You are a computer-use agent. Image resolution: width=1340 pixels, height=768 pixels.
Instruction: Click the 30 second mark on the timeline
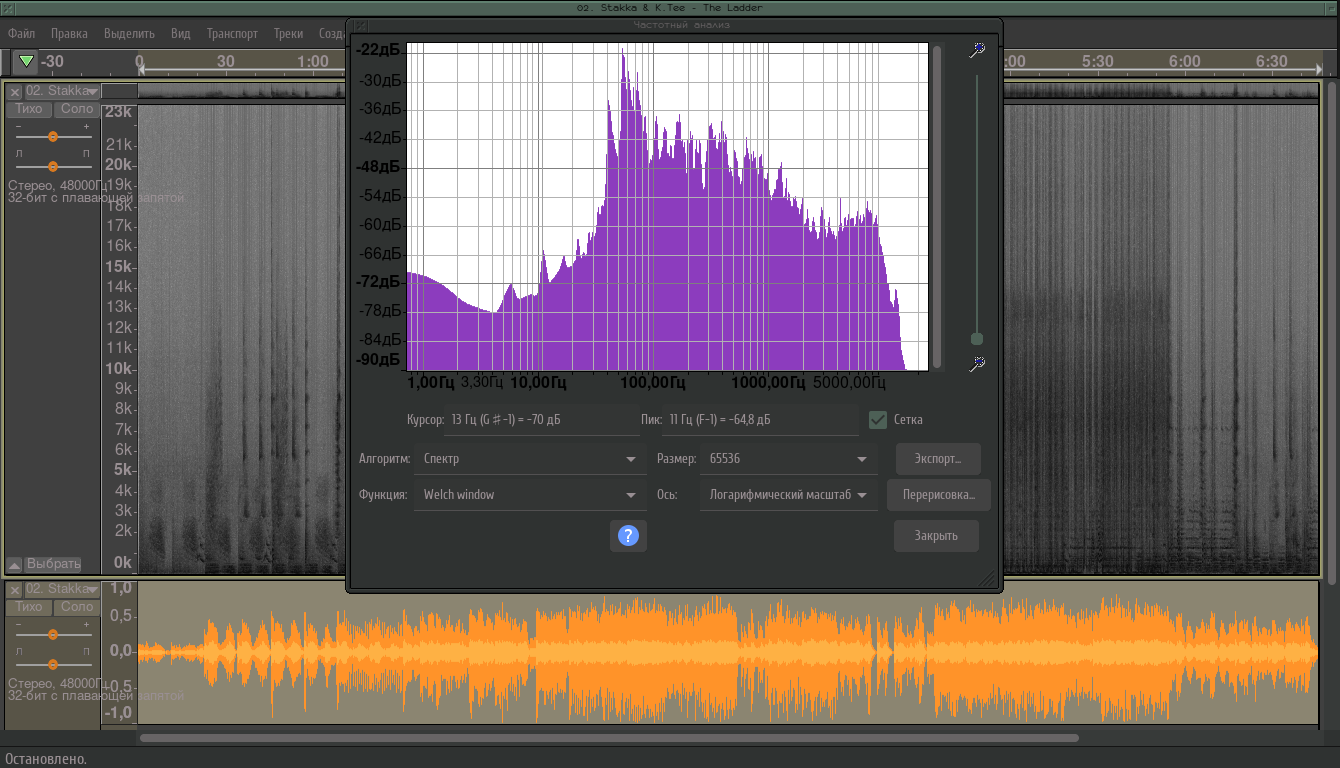(226, 62)
